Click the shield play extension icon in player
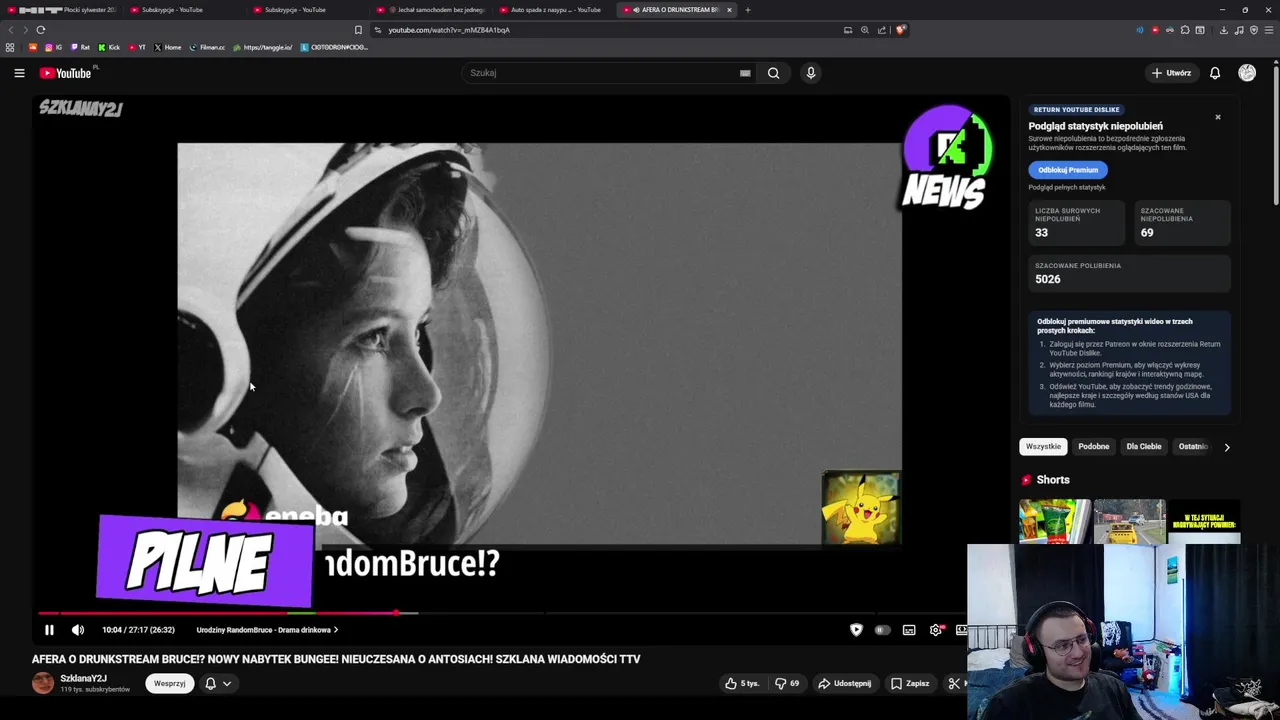 pyautogui.click(x=856, y=630)
